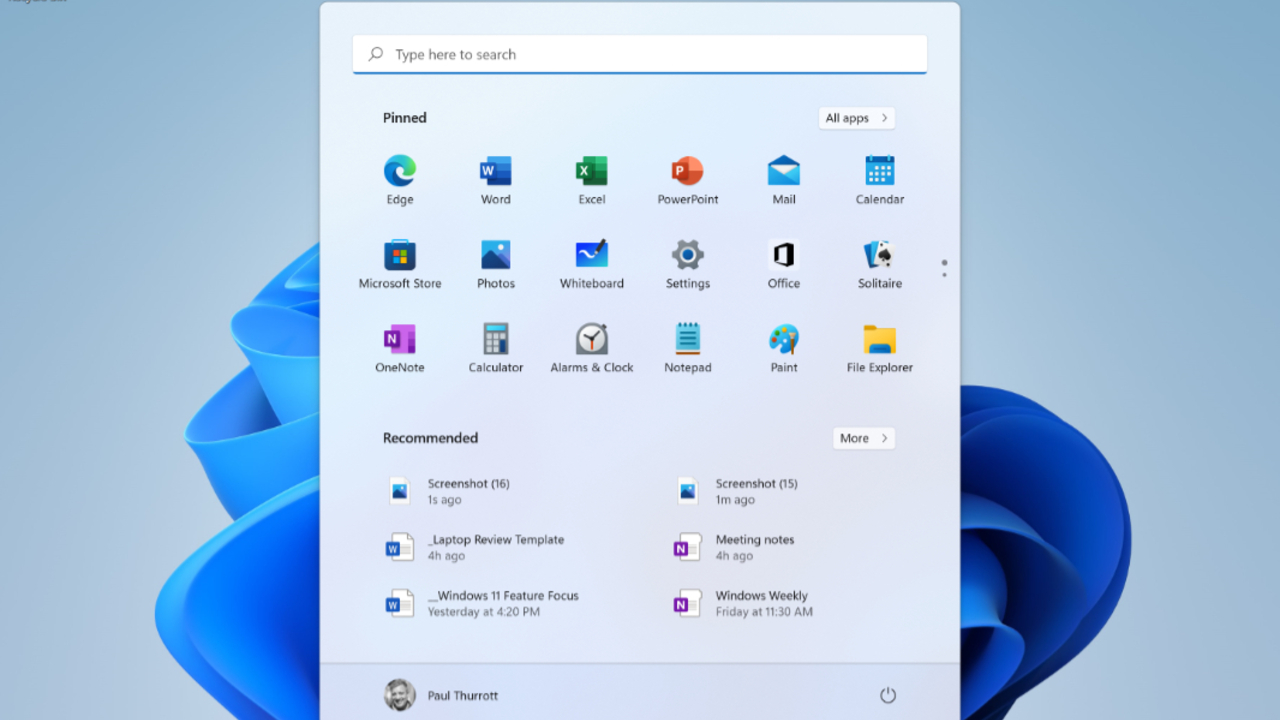Launch OneNote from pinned apps
This screenshot has width=1280, height=720.
point(400,348)
